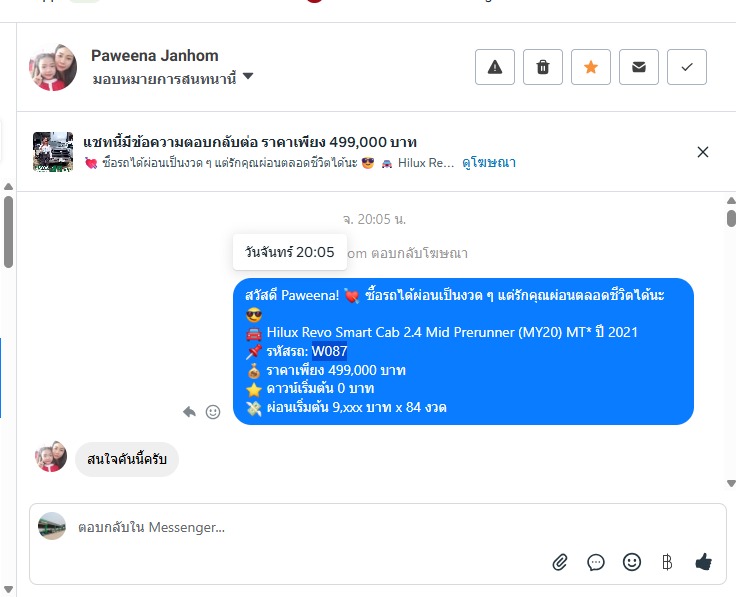This screenshot has width=736, height=597.
Task: Open emoji picker in reply box
Action: click(632, 562)
